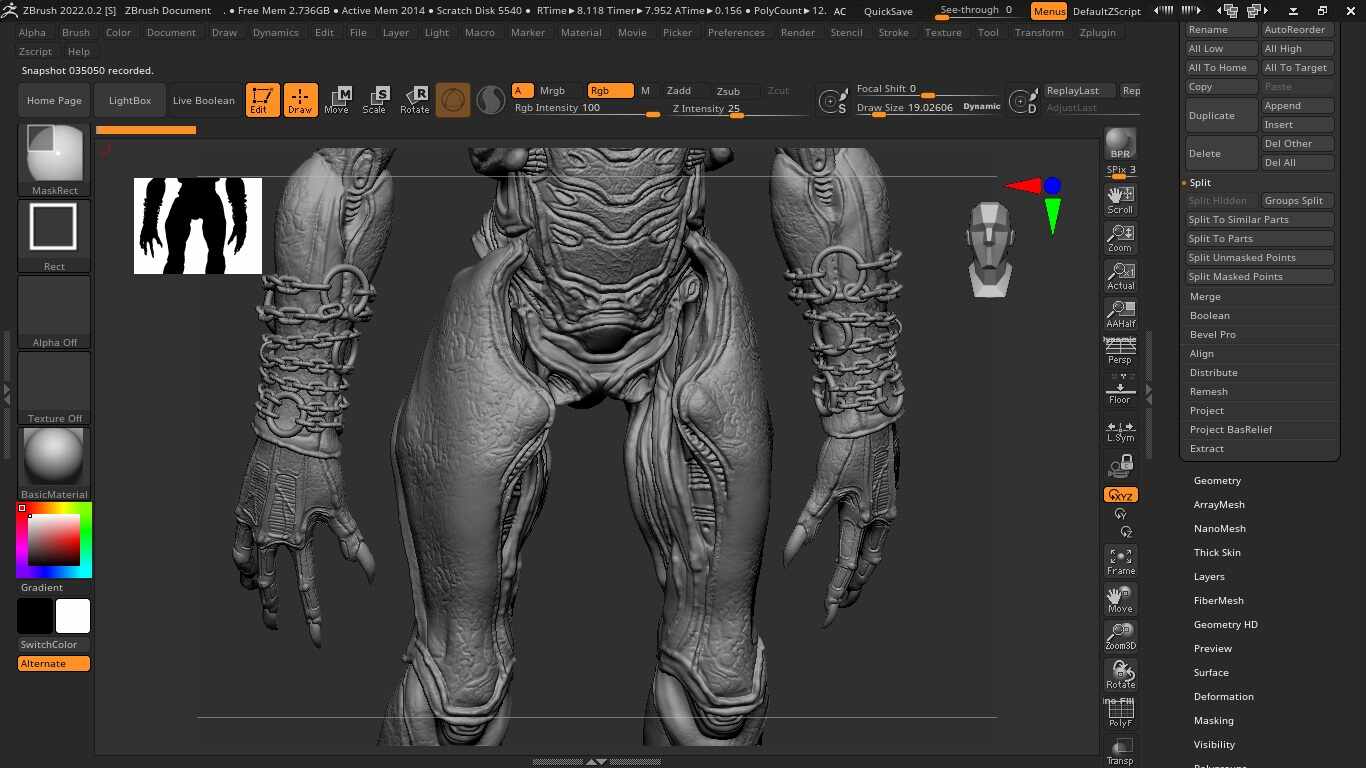
Task: Click Groups Split button
Action: coord(1297,200)
